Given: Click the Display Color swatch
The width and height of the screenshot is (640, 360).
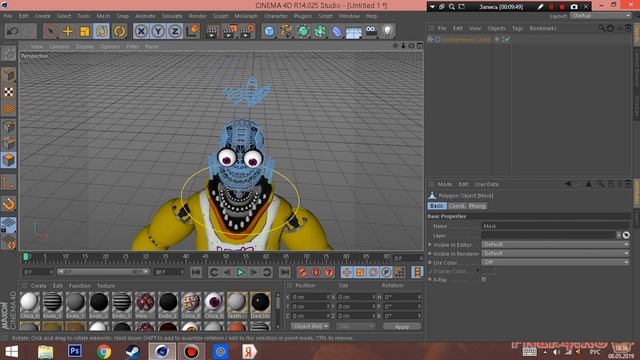Looking at the screenshot, I should (488, 271).
